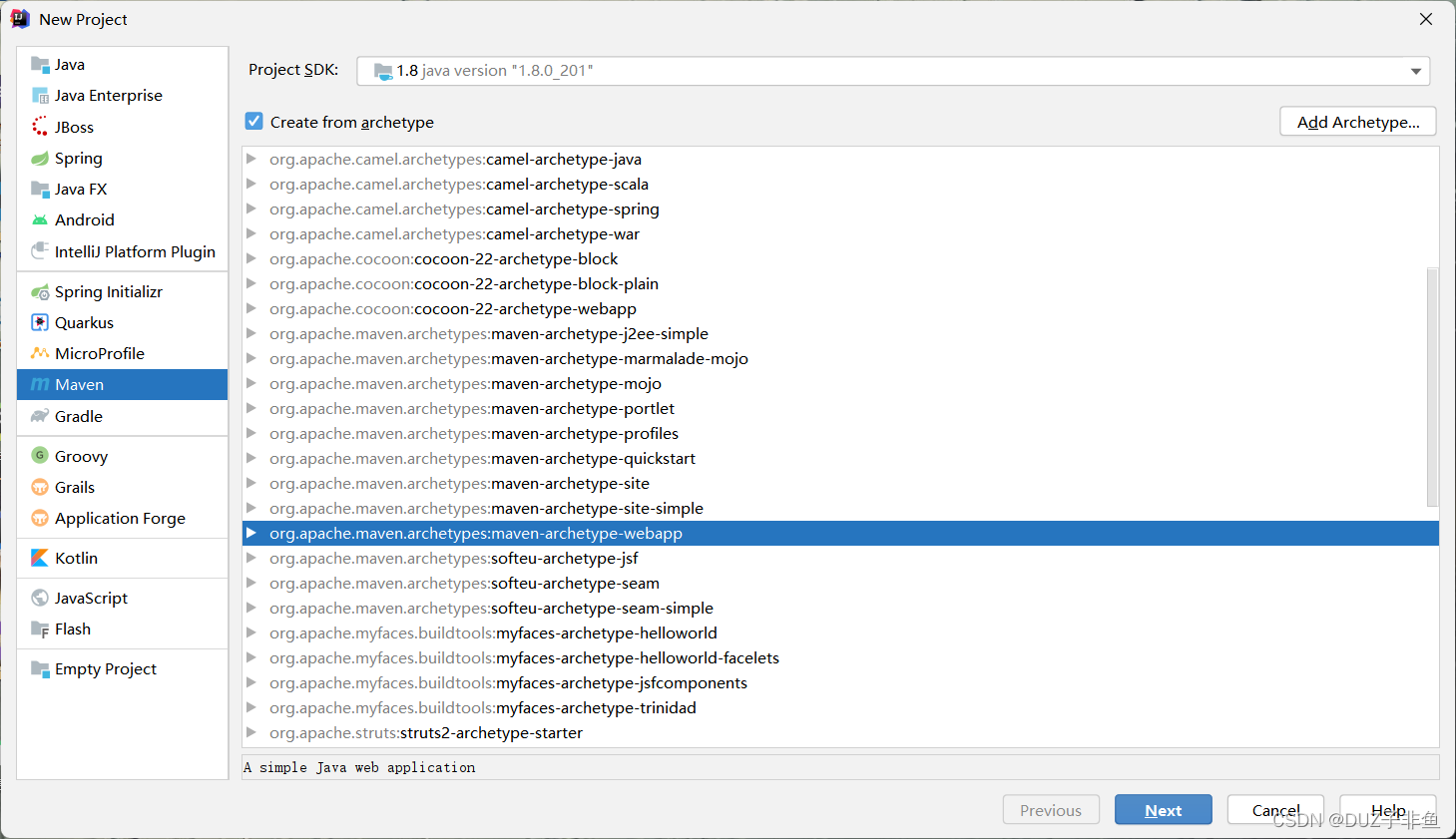Click the JavaScript globe icon
Image resolution: width=1456 pixels, height=839 pixels.
point(40,598)
